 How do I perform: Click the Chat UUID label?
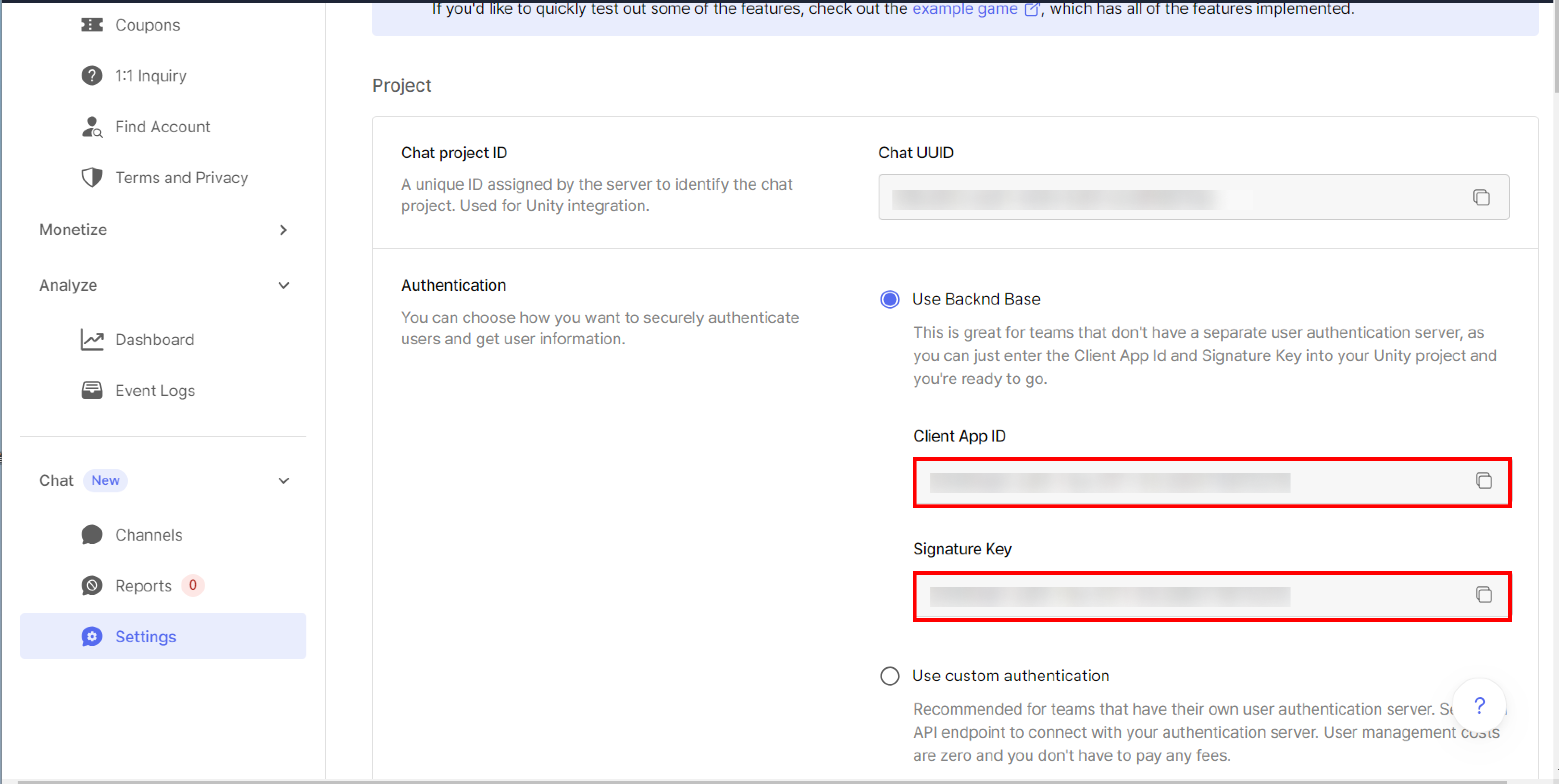pos(916,153)
